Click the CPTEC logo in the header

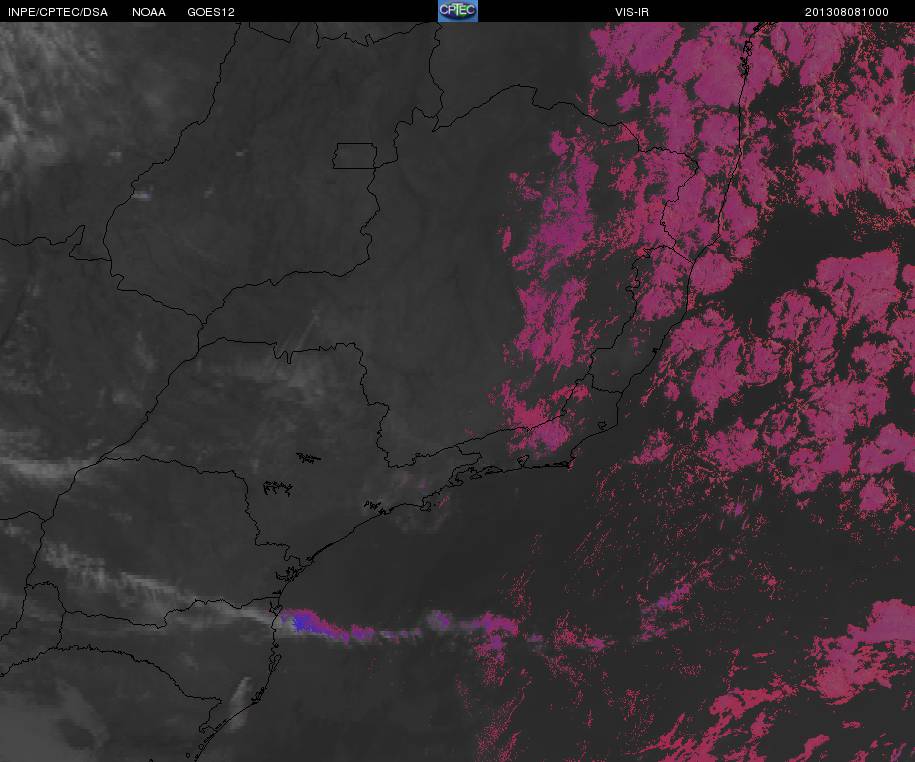pyautogui.click(x=458, y=11)
